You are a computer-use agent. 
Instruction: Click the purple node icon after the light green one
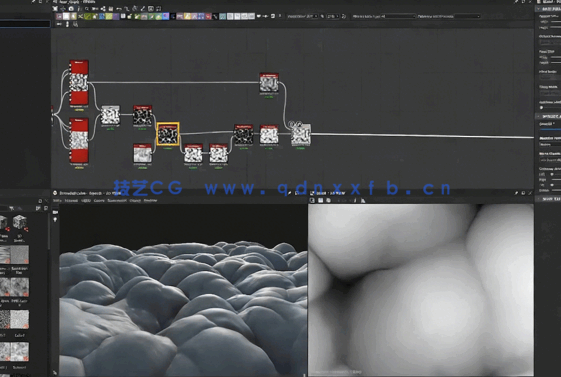click(116, 16)
